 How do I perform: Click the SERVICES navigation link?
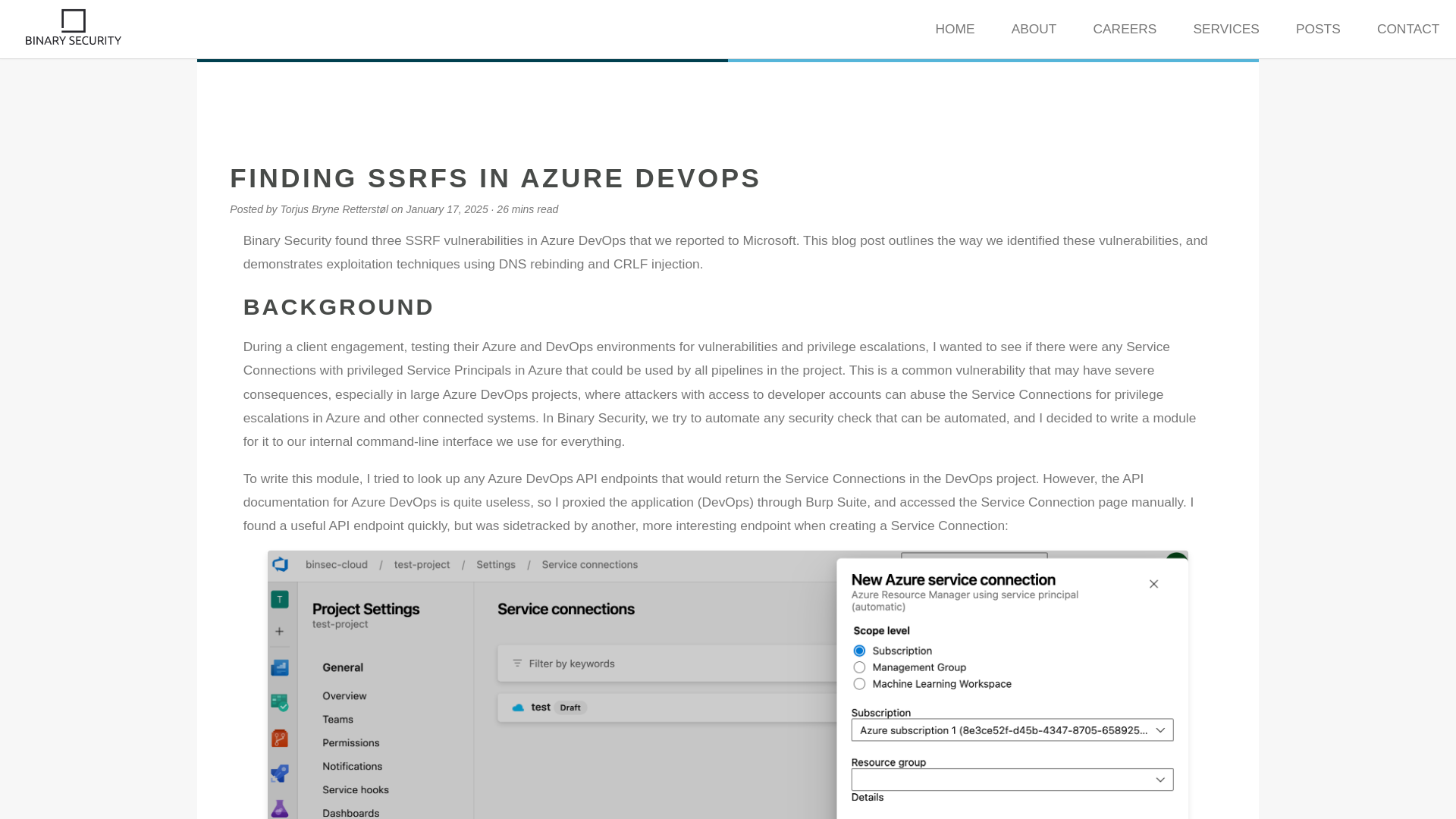[x=1226, y=29]
